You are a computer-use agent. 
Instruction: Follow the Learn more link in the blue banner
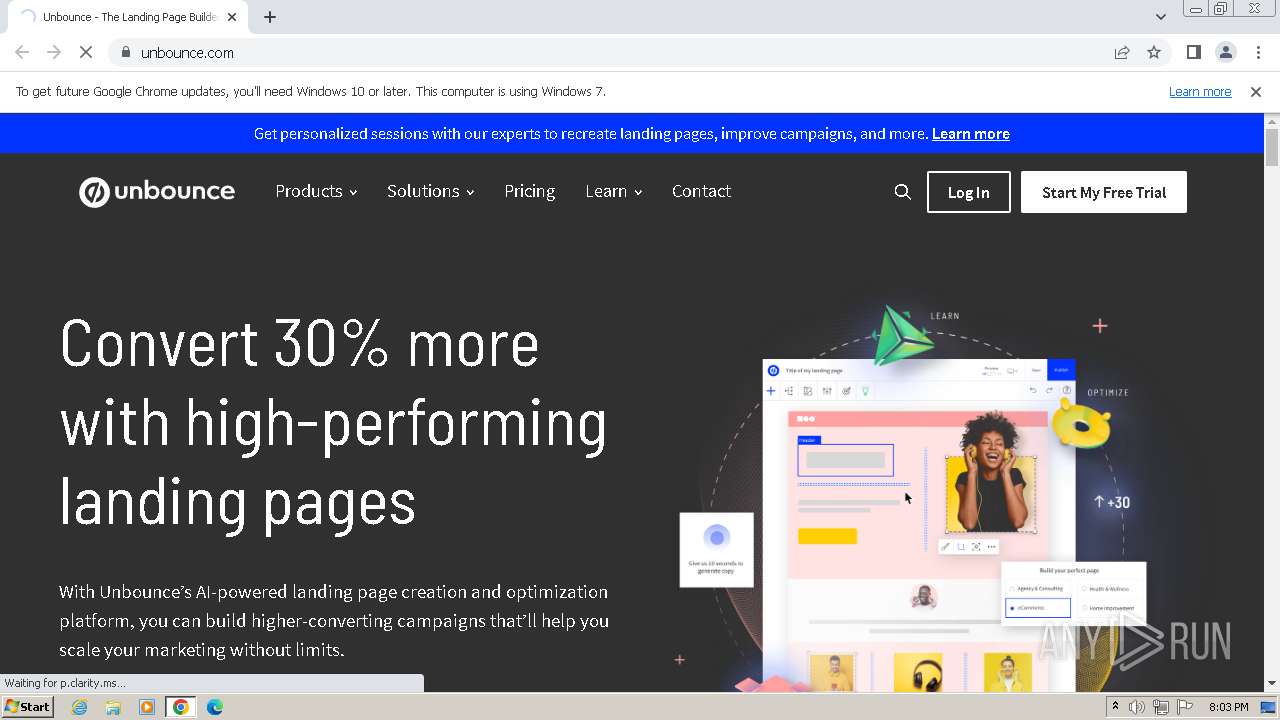[x=970, y=133]
